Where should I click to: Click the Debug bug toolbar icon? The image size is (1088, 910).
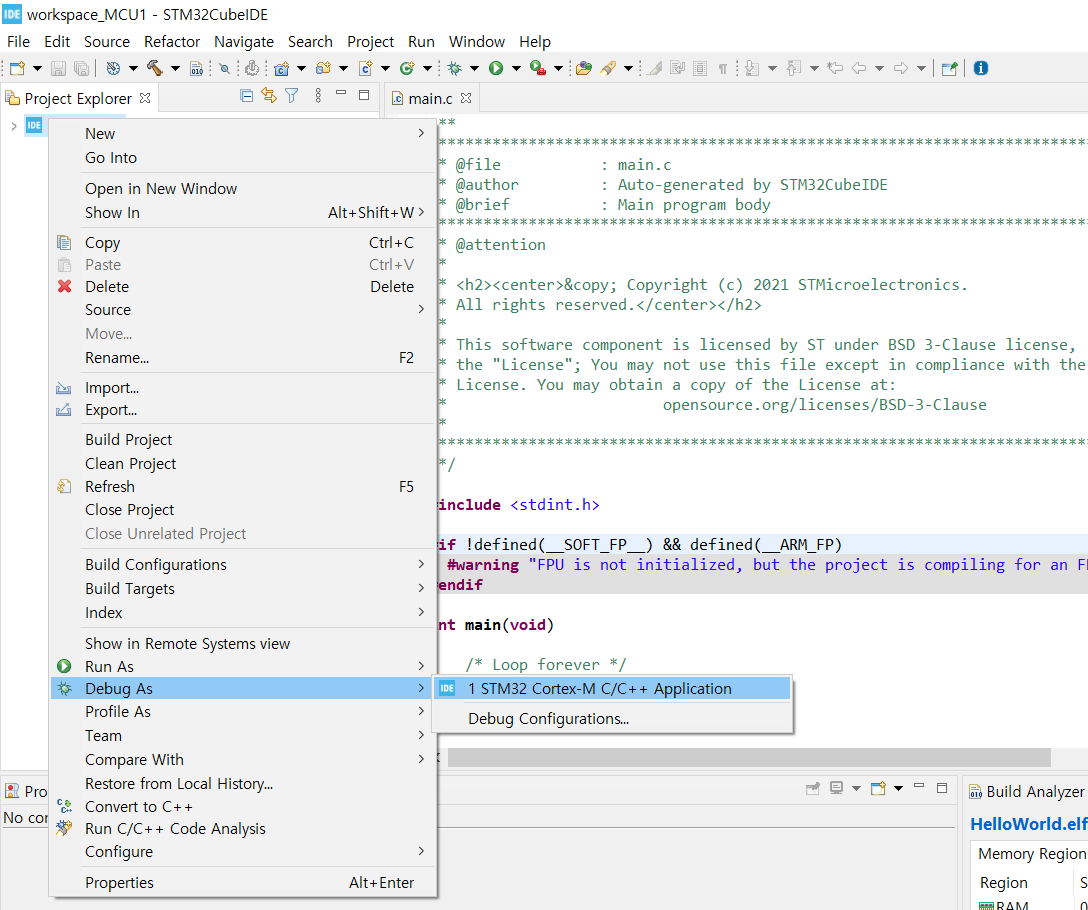(x=454, y=68)
